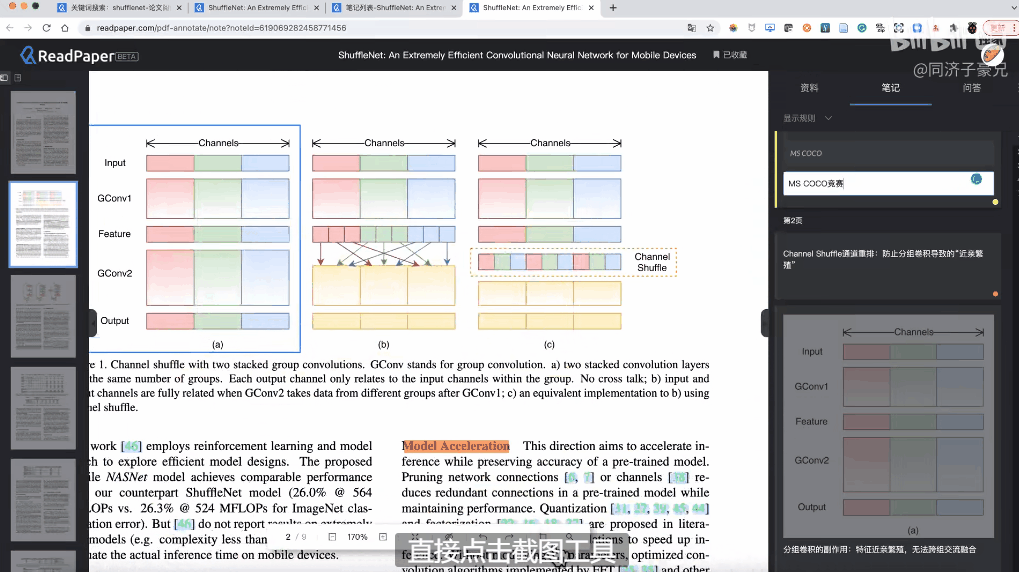1019x572 pixels.
Task: Collapse the left thumbnail sidebar handle
Action: tap(92, 323)
